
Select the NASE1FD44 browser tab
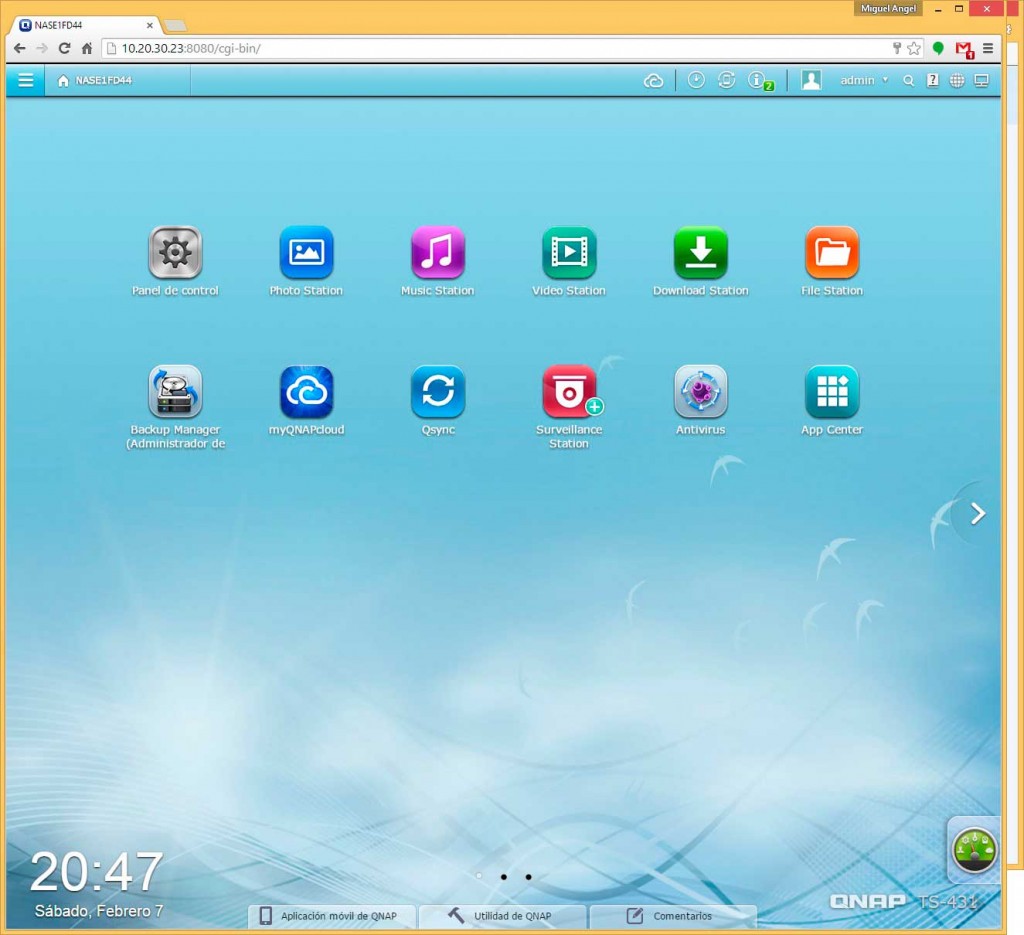85,25
